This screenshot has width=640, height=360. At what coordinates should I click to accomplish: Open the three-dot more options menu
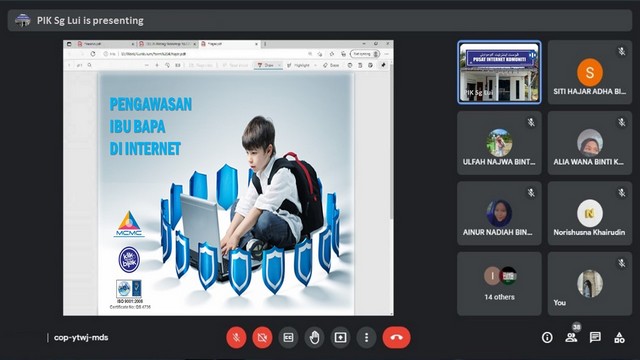[x=367, y=338]
